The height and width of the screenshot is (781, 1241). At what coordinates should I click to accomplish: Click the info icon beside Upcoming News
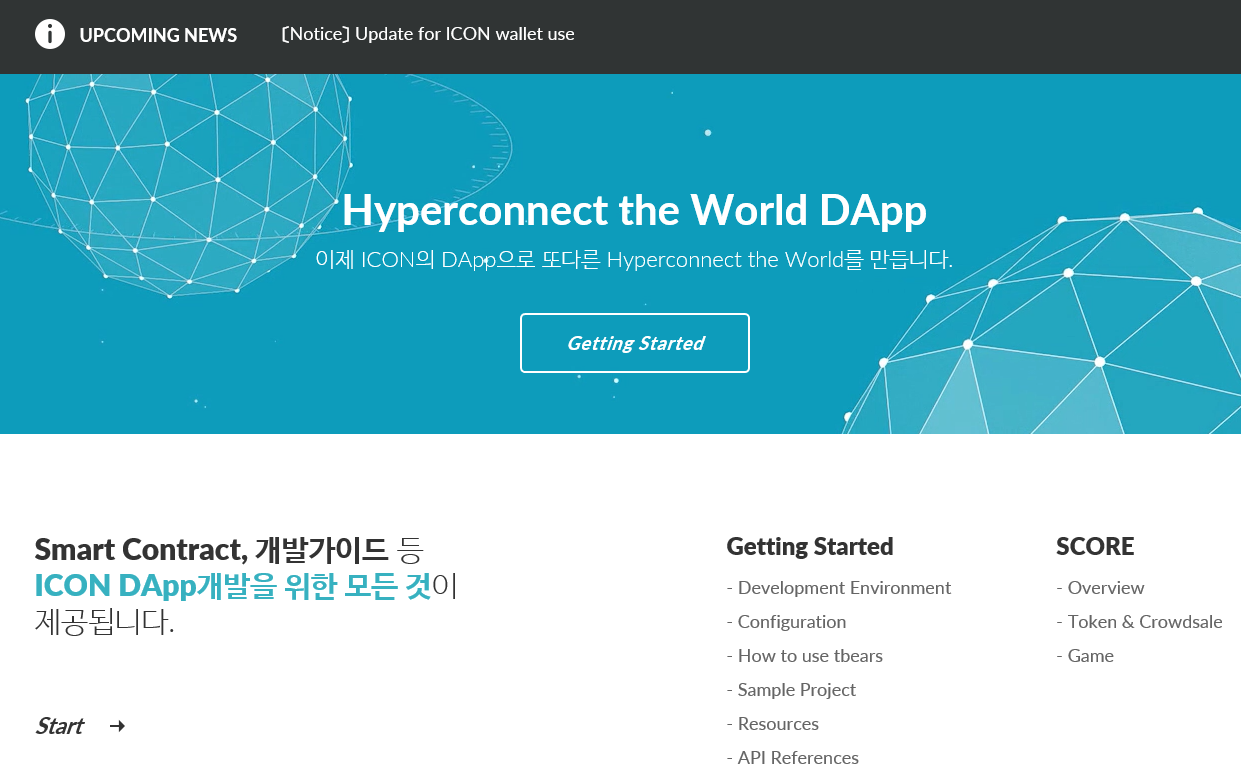tap(50, 34)
